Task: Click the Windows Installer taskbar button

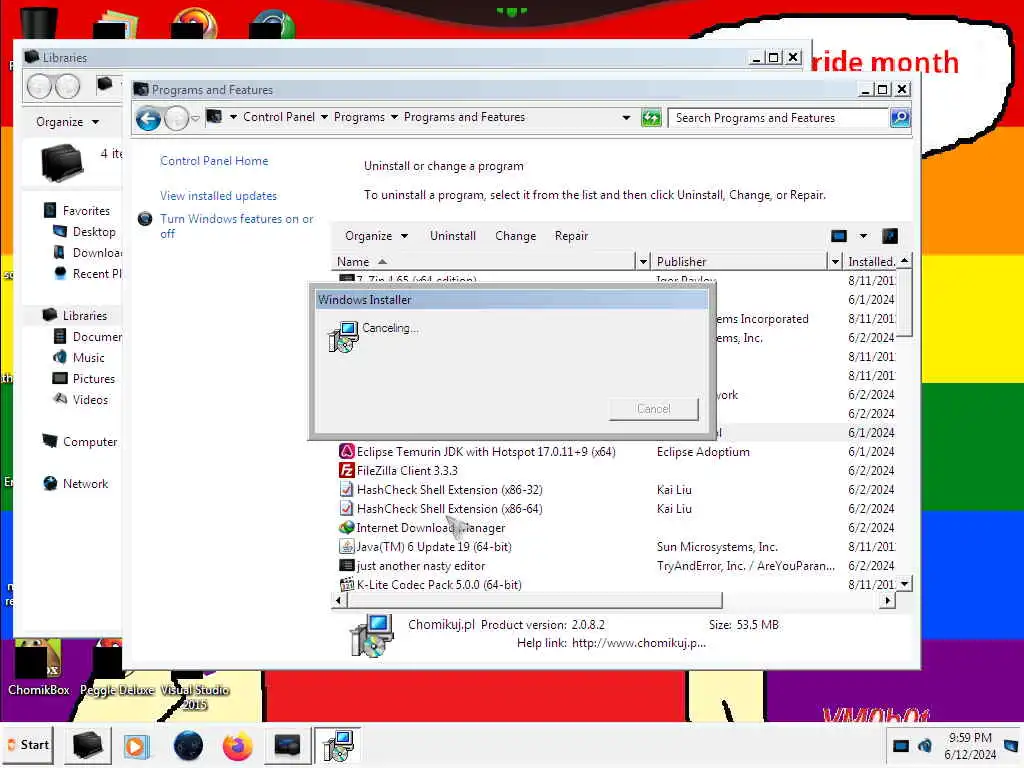Action: (x=338, y=746)
